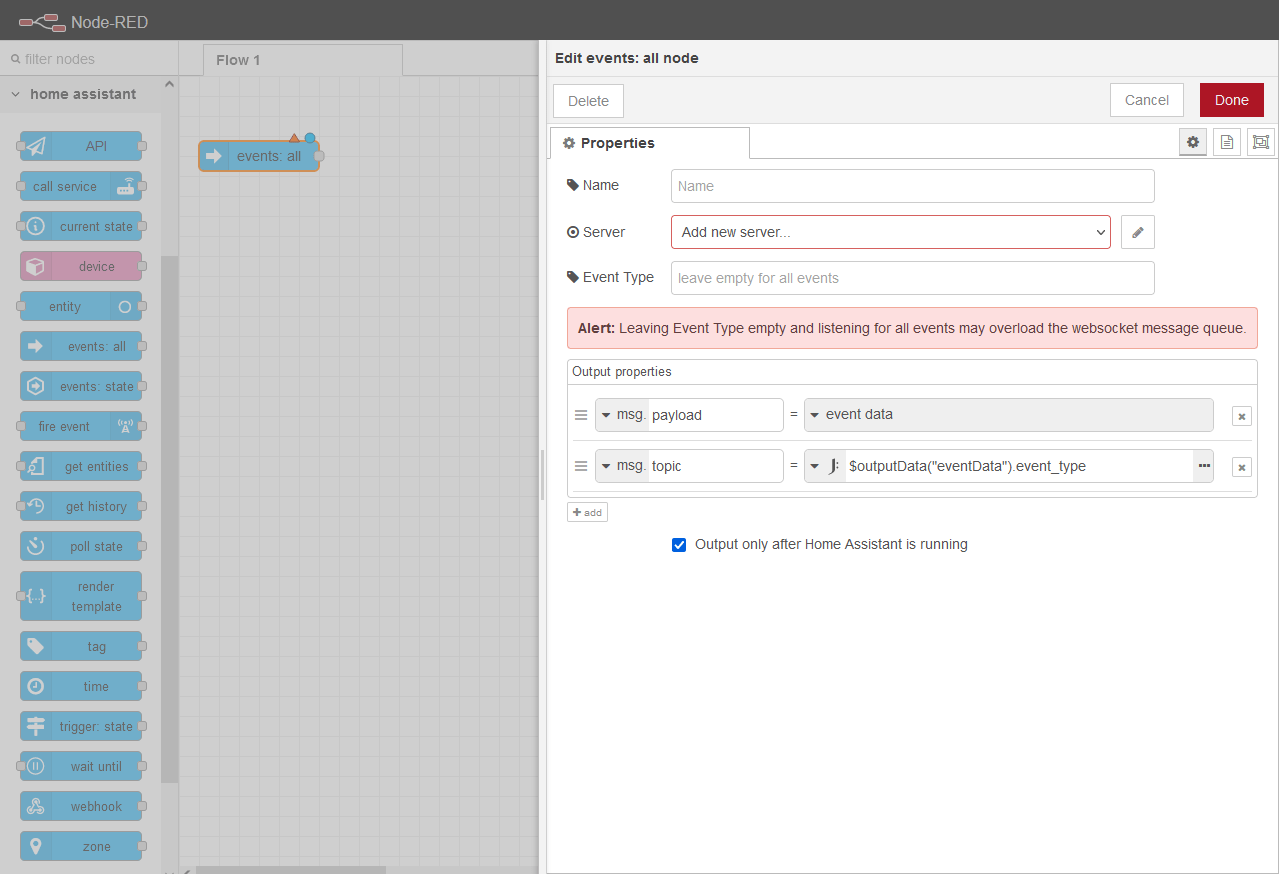Pick the events: state node in the palette
This screenshot has width=1279, height=874.
pos(80,386)
